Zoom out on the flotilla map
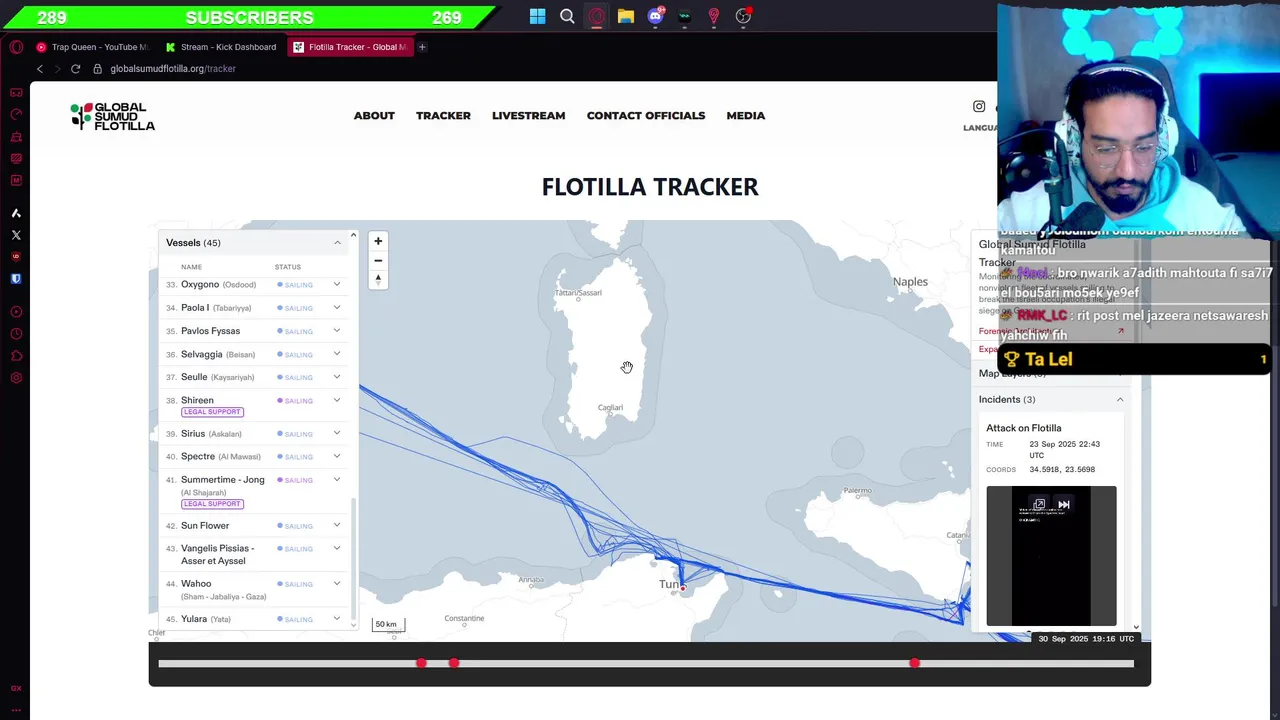The image size is (1280, 720). pos(378,260)
